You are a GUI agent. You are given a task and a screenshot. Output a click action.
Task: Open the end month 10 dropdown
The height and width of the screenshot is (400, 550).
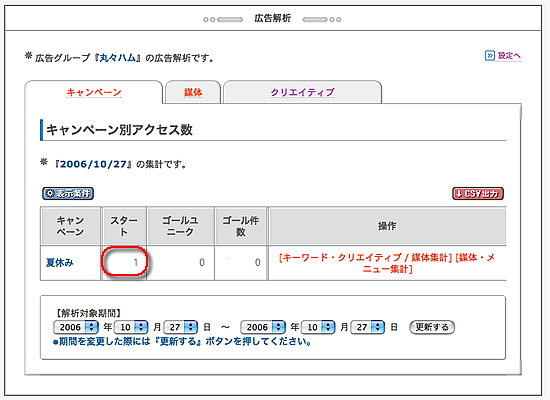pyautogui.click(x=318, y=327)
